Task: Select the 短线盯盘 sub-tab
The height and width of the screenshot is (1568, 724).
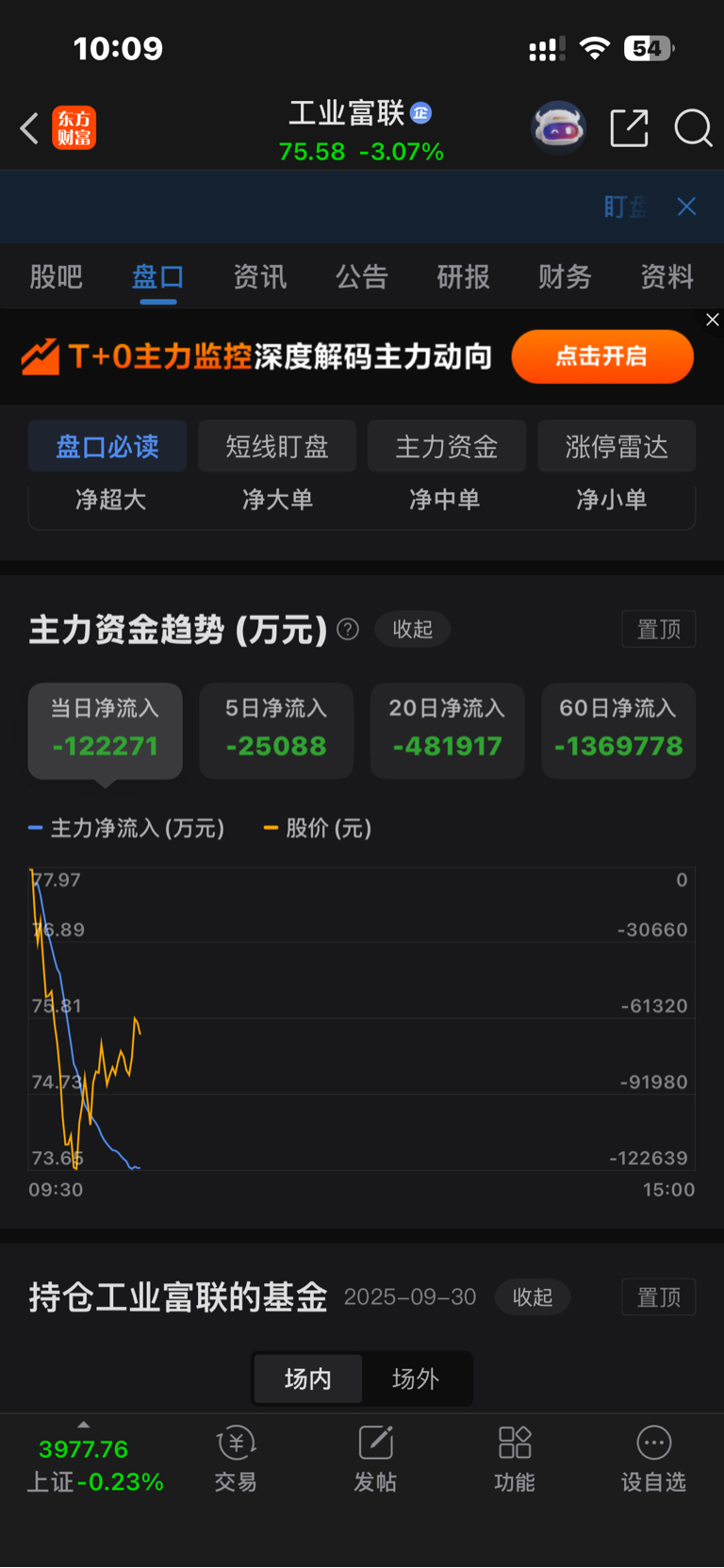Action: pyautogui.click(x=277, y=446)
